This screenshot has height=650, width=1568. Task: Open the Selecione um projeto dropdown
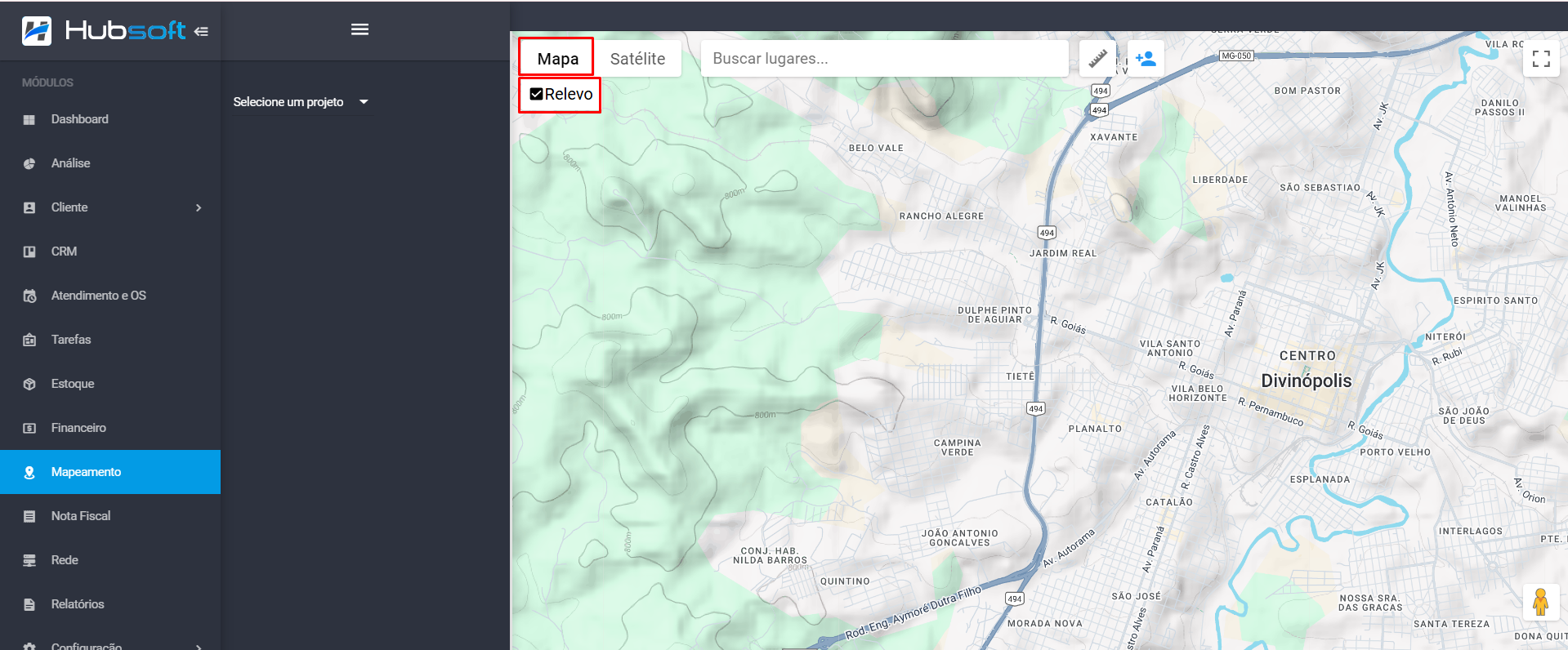[301, 102]
